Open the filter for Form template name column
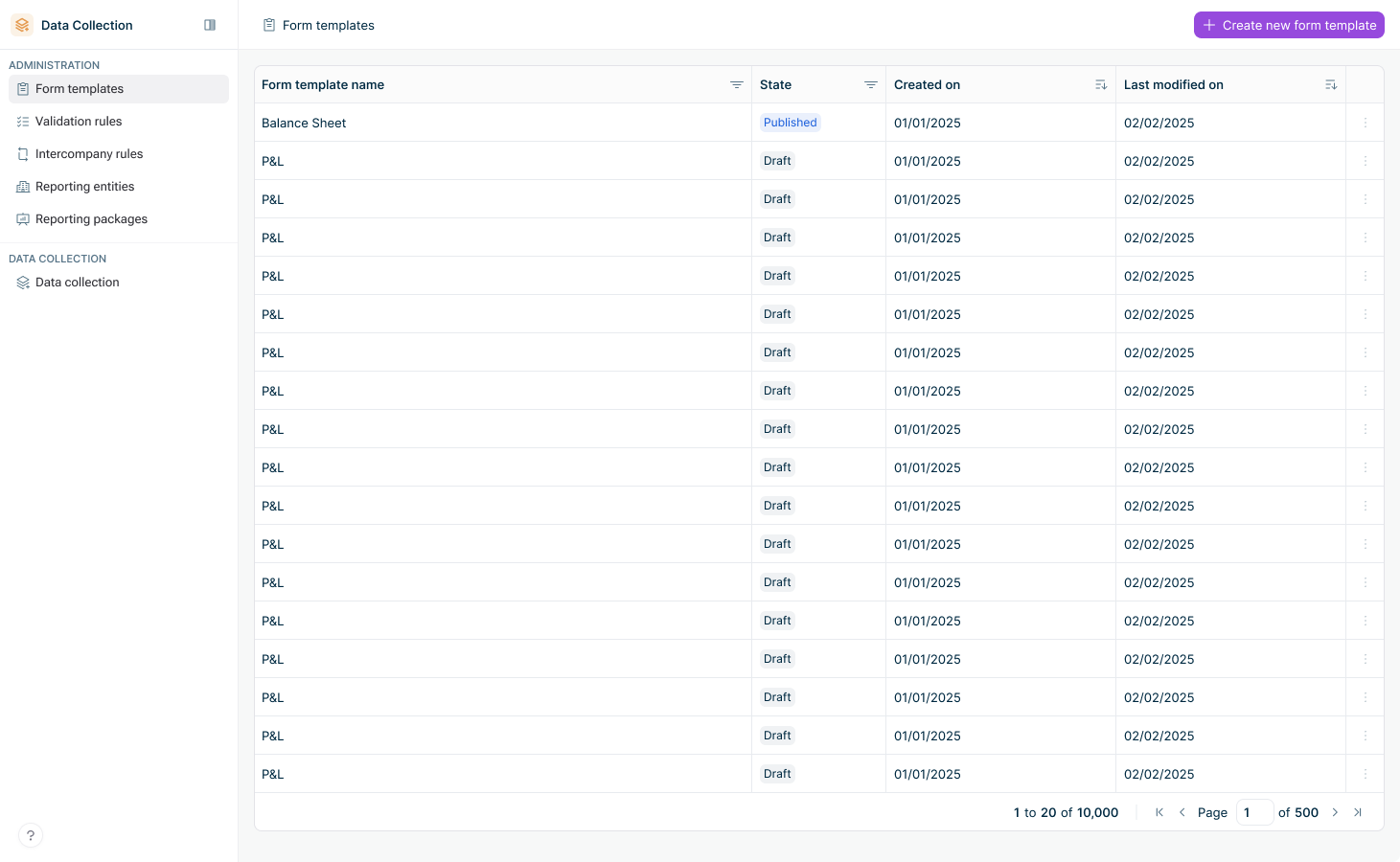Screen dimensions: 1400x862 [736, 84]
